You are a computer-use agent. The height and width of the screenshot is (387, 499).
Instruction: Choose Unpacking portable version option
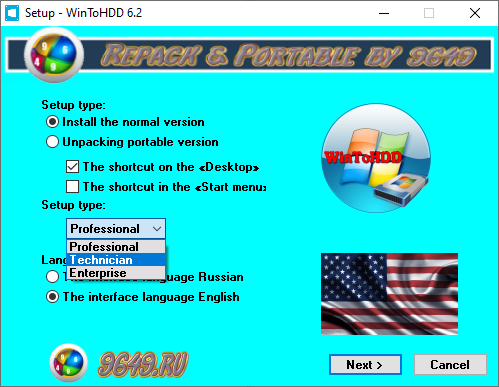coord(52,142)
